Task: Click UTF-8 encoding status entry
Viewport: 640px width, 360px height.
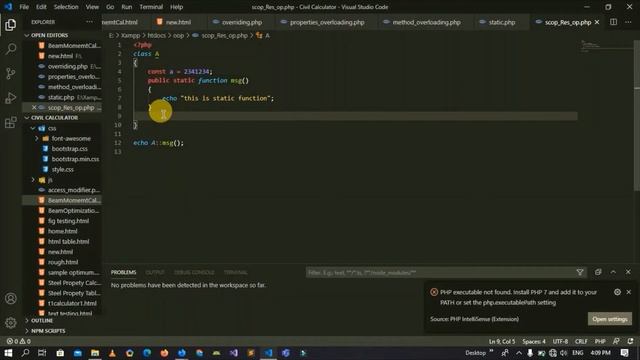Action: click(x=560, y=341)
